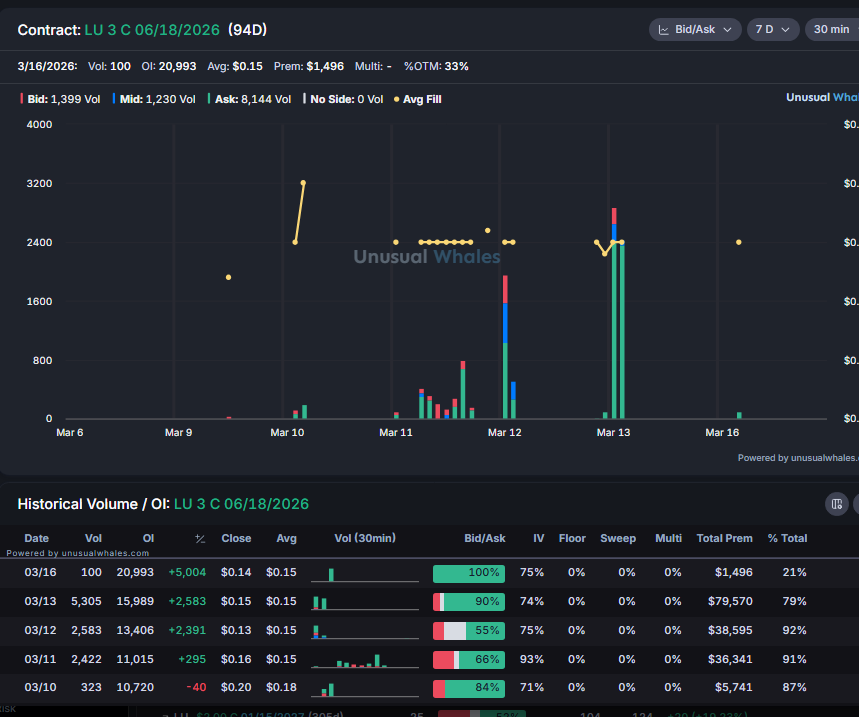Click the -40 OI change value
The height and width of the screenshot is (717, 859).
(x=196, y=687)
